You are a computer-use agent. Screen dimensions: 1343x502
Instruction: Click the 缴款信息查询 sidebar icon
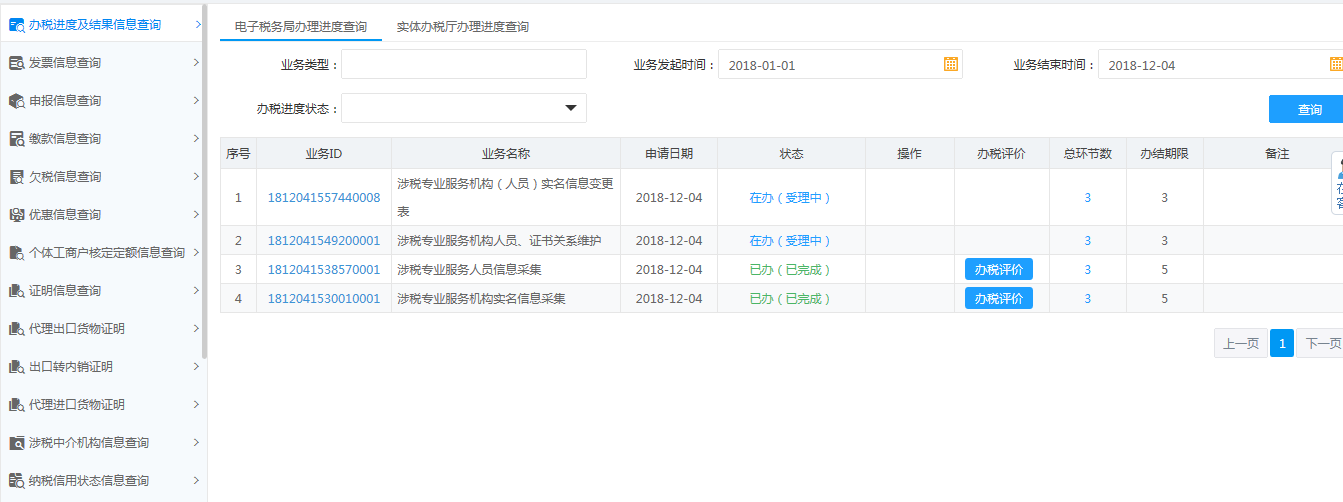click(16, 139)
